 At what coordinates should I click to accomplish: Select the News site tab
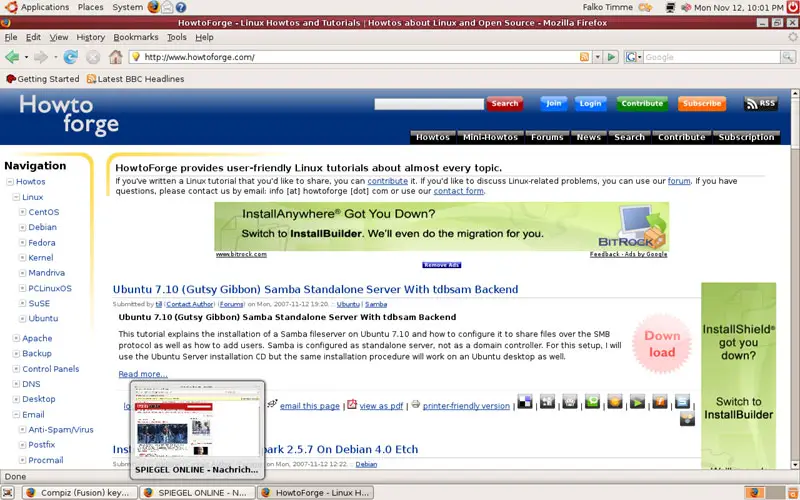(589, 137)
